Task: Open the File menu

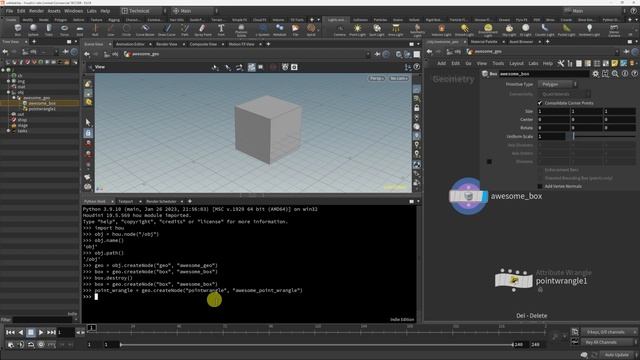Action: [9, 11]
